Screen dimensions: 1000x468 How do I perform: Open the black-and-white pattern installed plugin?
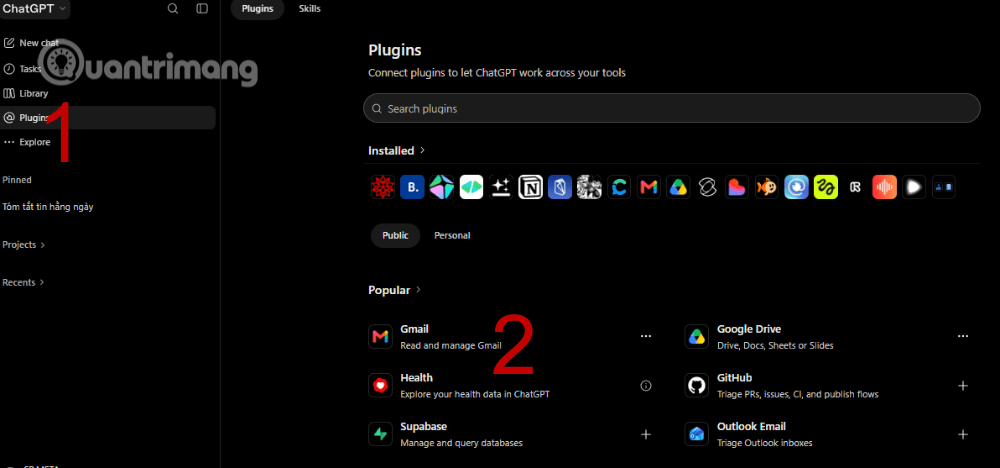(x=589, y=187)
